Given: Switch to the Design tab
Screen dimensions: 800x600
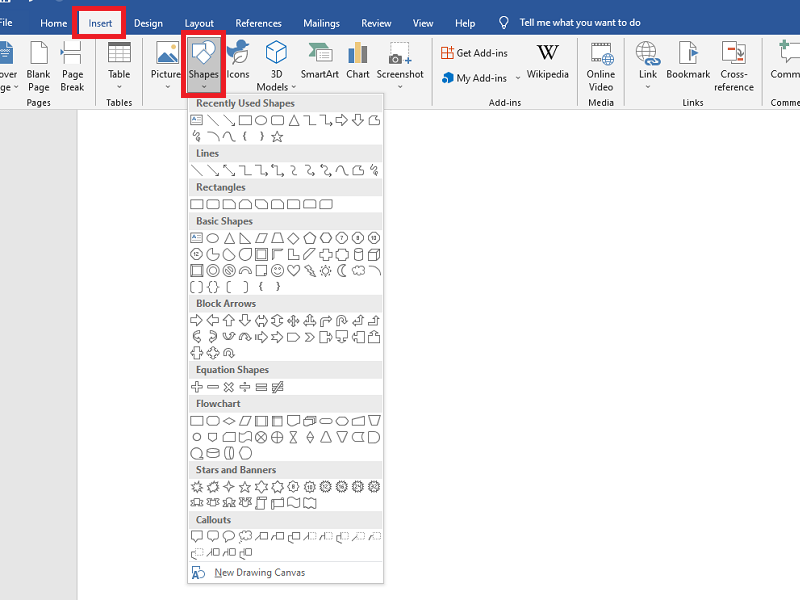Looking at the screenshot, I should 148,22.
